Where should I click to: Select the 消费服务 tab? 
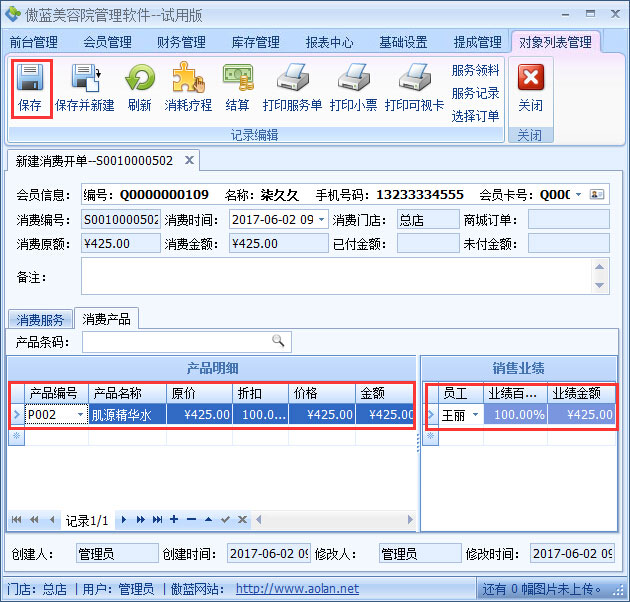(40, 320)
